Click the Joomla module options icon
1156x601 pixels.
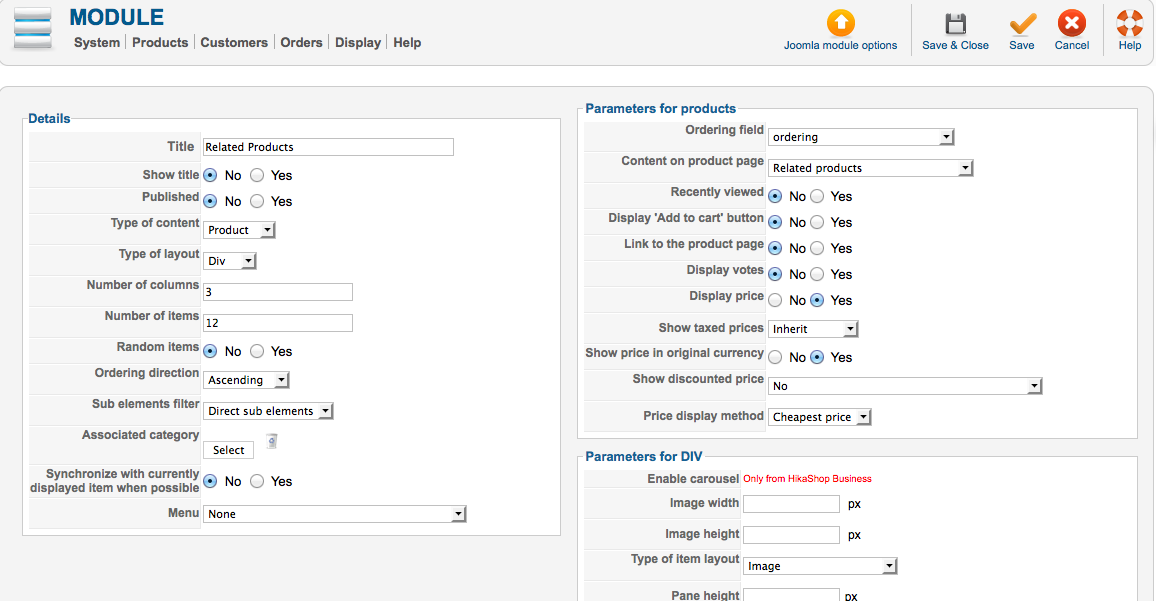pos(841,23)
